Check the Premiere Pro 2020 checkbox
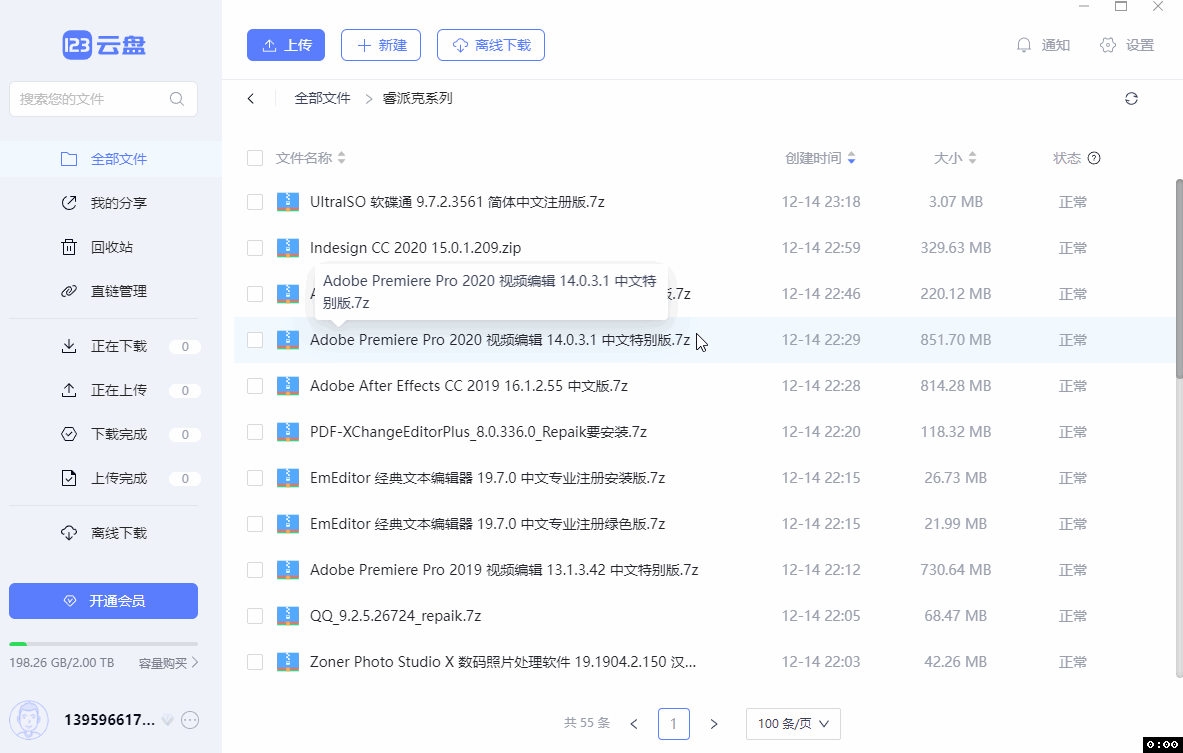Image resolution: width=1183 pixels, height=753 pixels. [255, 340]
